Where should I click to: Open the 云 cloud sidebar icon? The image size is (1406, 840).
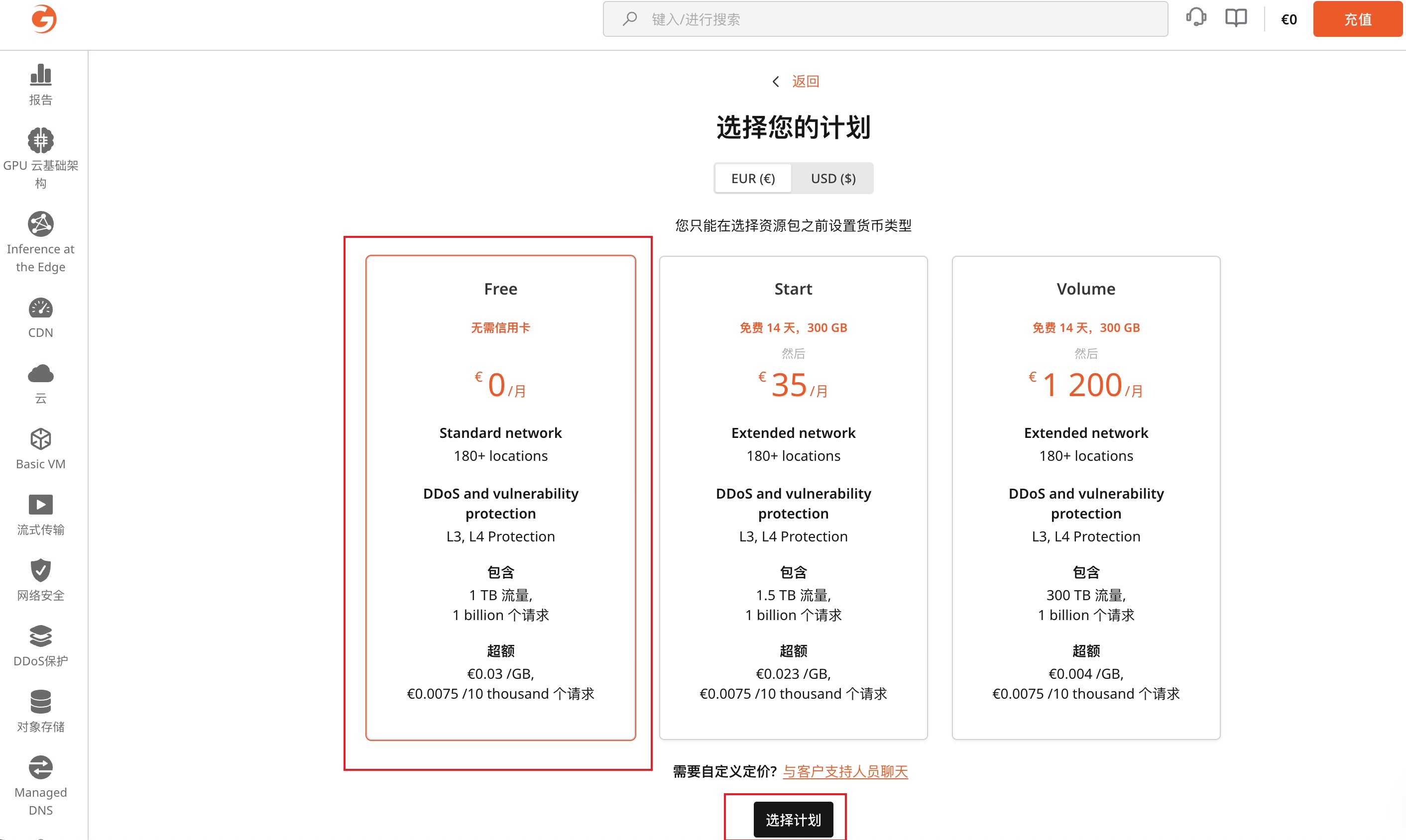[40, 374]
